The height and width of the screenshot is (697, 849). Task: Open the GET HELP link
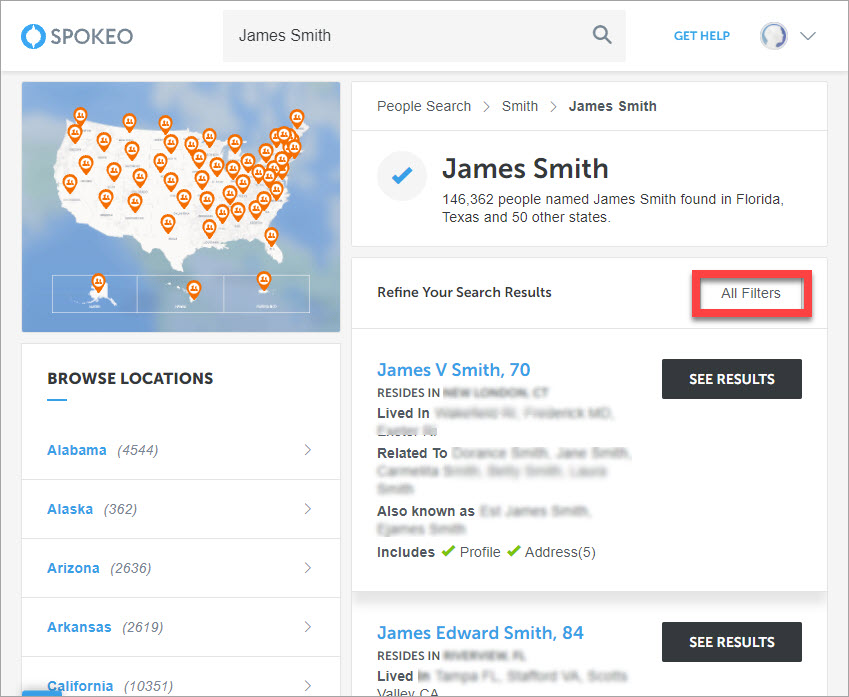(702, 36)
